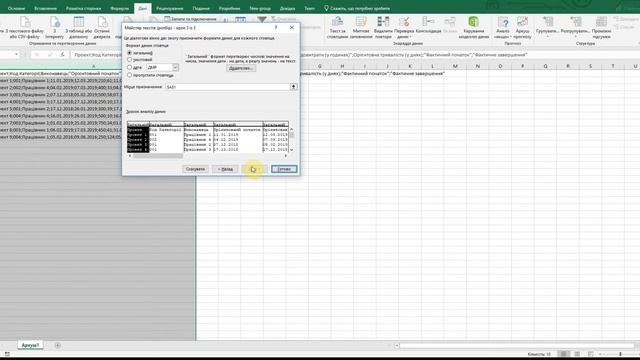
Task: Click the Advanced button in wizard
Action: click(x=241, y=68)
